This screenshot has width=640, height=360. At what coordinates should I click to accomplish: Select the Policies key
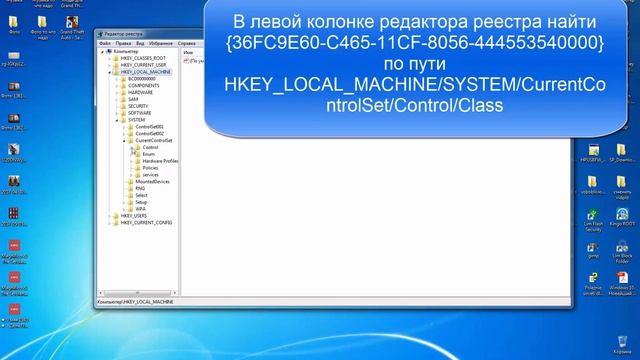tap(150, 168)
